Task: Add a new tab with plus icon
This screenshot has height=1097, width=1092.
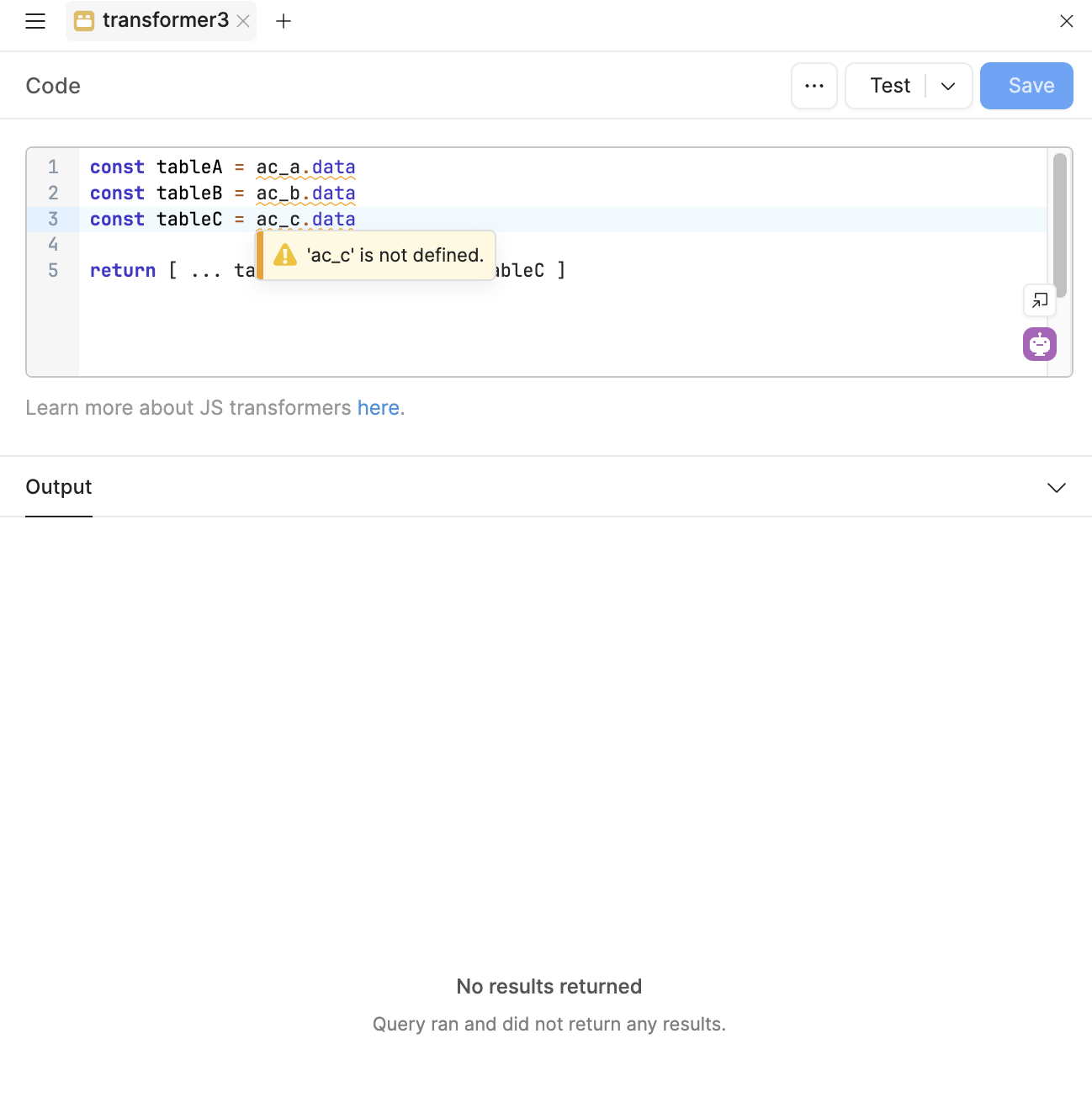Action: point(284,21)
